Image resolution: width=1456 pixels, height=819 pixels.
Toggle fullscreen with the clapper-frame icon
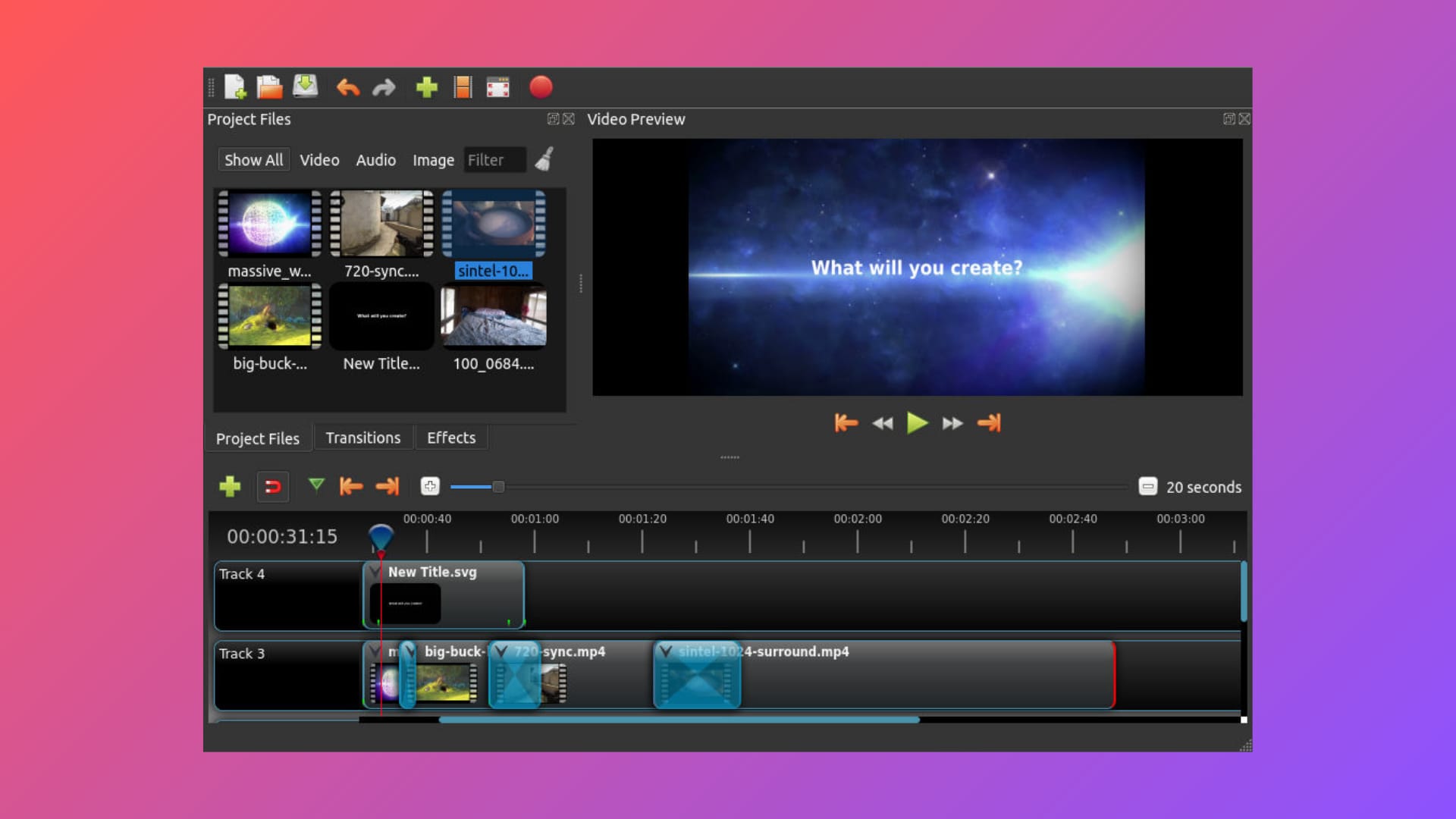click(x=498, y=87)
